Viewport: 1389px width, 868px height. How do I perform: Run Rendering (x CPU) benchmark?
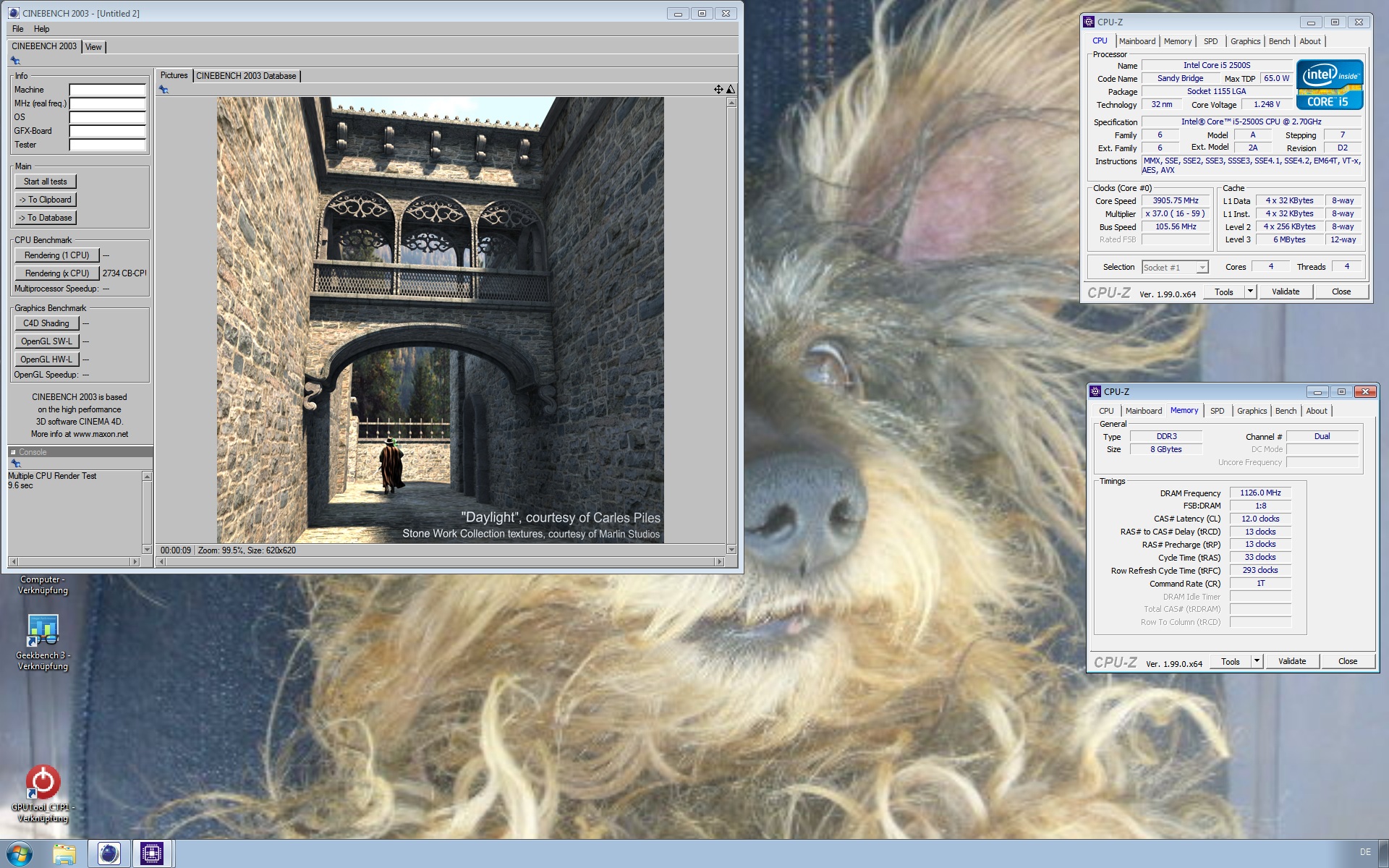point(56,273)
